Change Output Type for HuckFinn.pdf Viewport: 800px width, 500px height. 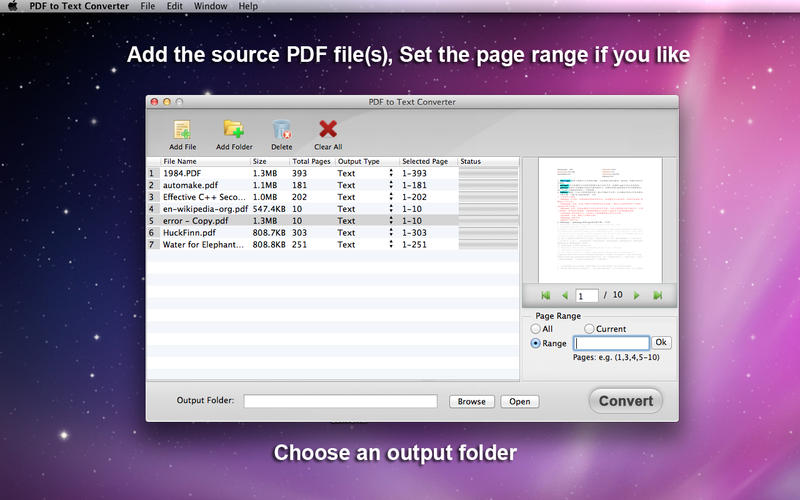pos(391,232)
